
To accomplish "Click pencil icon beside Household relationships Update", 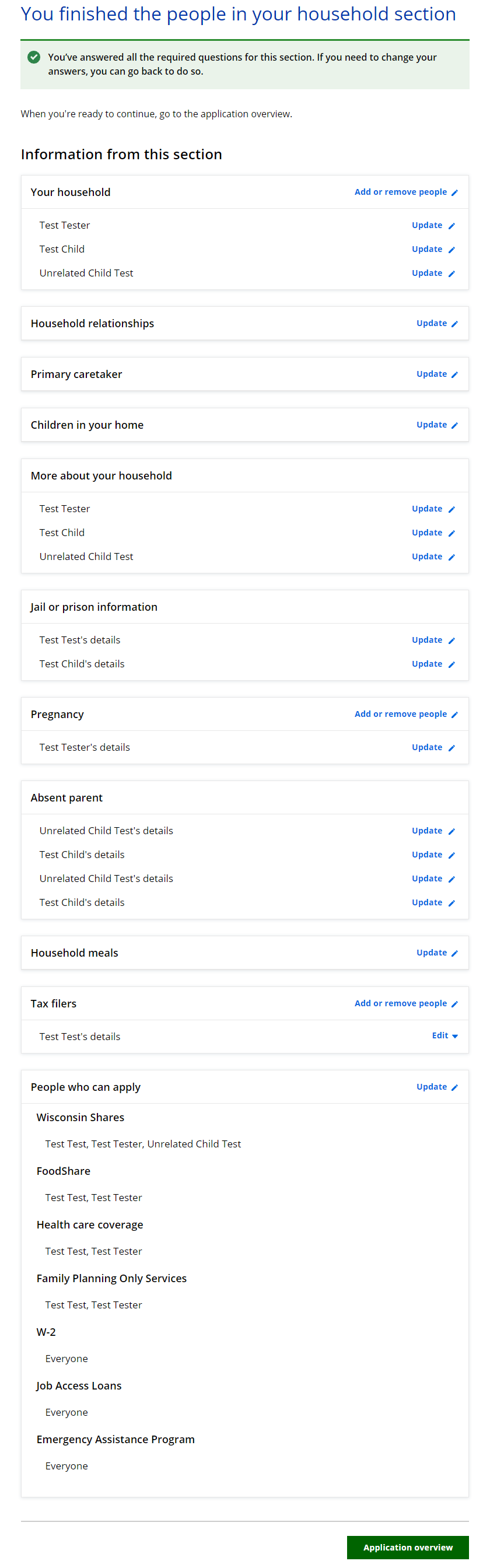I will click(x=454, y=324).
